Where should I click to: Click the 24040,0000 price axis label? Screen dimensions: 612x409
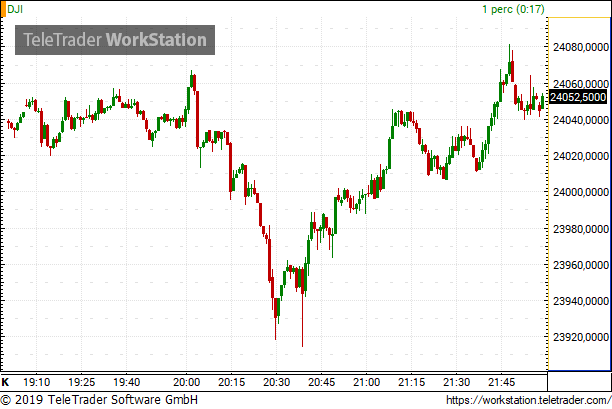[581, 120]
